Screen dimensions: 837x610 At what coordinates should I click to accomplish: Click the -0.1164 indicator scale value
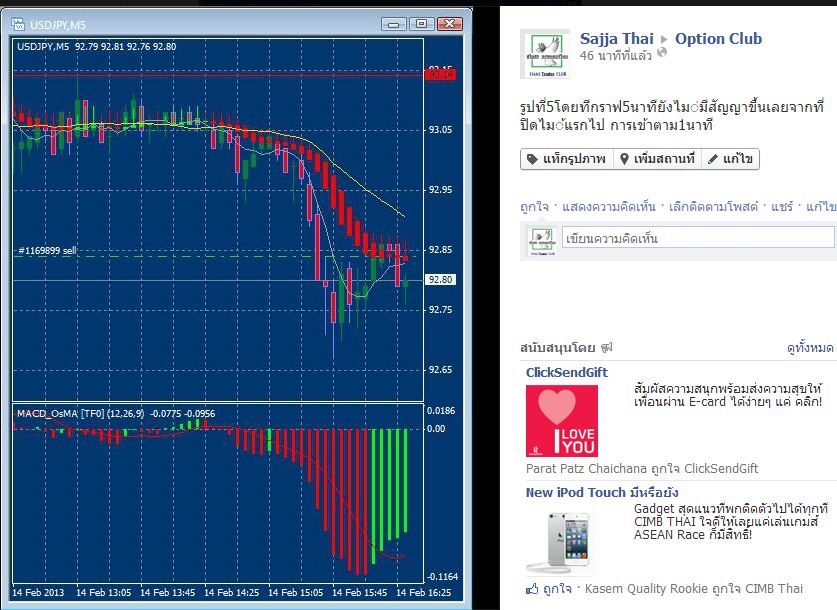tap(443, 576)
